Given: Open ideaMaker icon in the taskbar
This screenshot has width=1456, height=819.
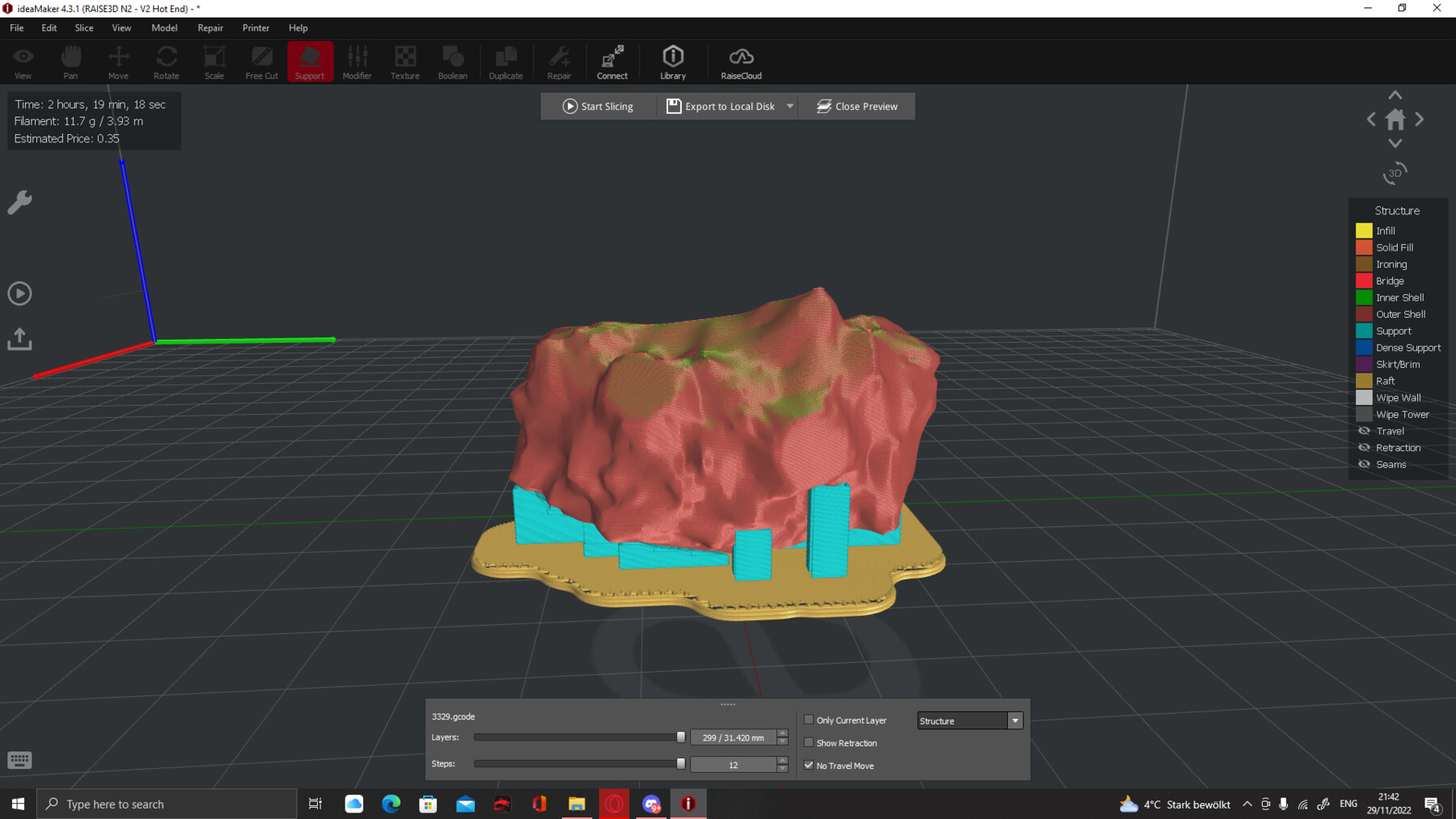Looking at the screenshot, I should pos(688,803).
